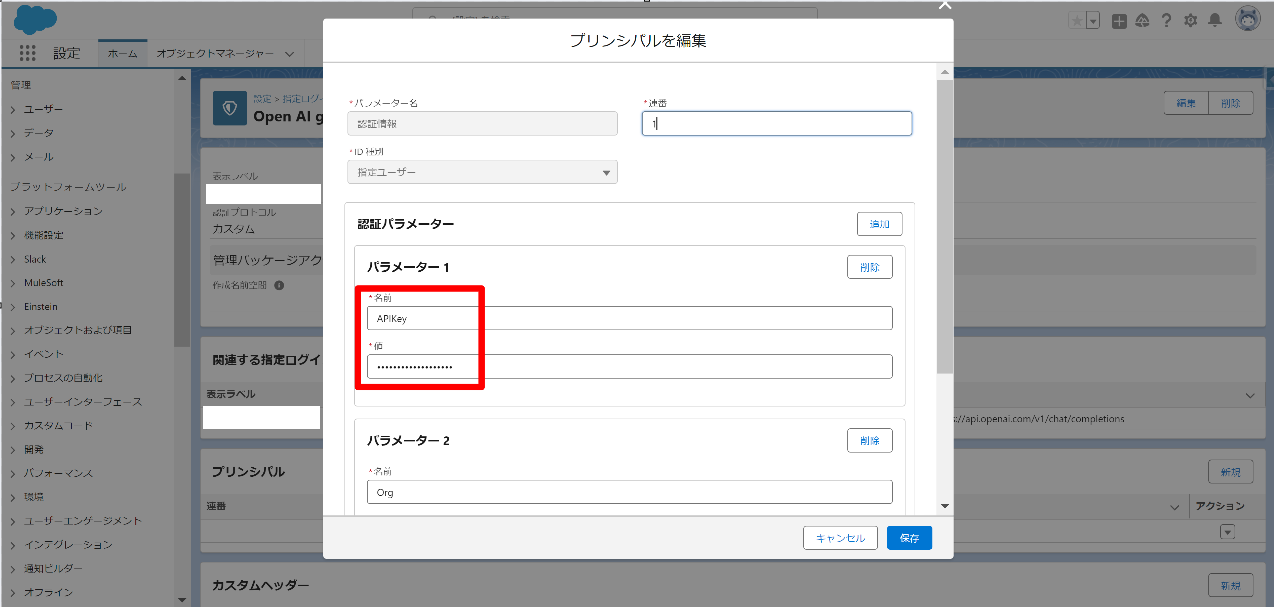
Task: Open the オブジェクトマネージャー tab dropdown chevron
Action: coord(289,53)
